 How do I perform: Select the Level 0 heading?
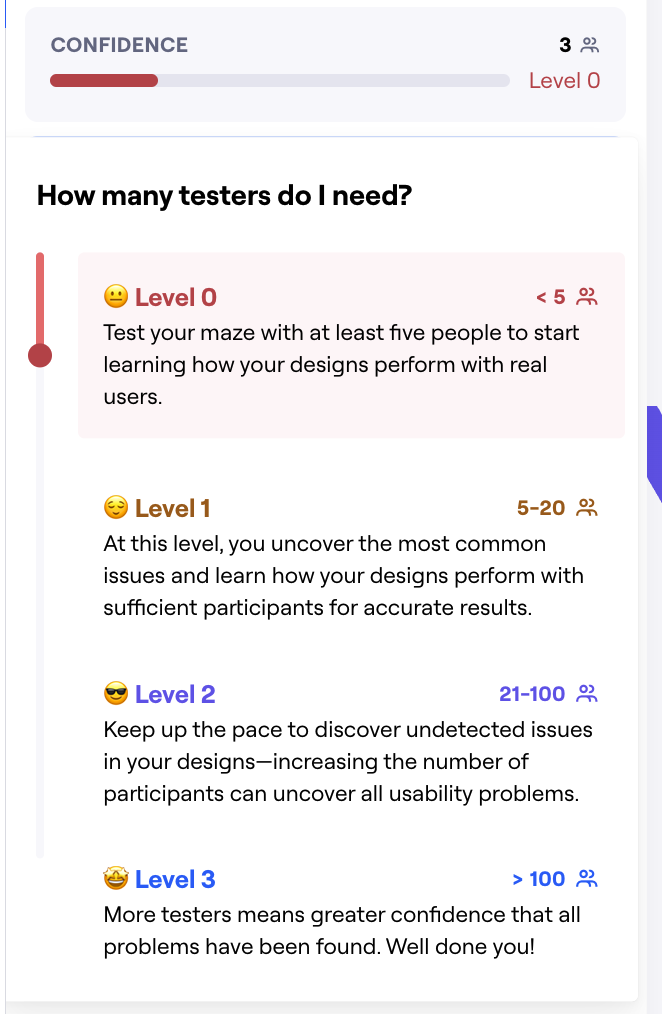click(x=176, y=297)
